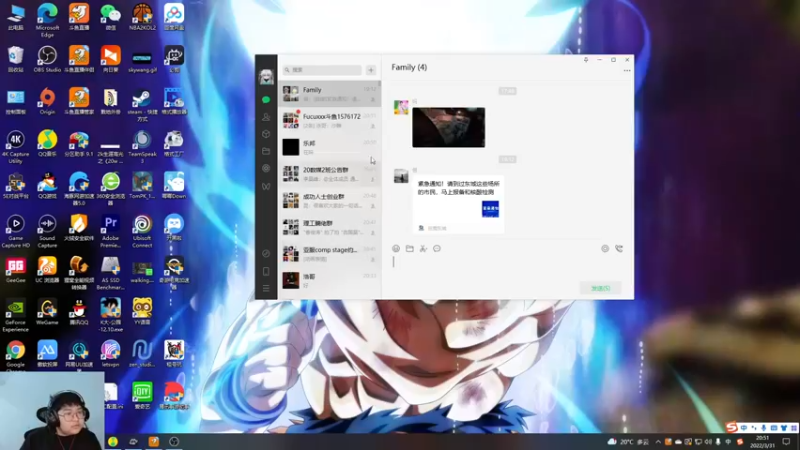The image size is (800, 450).
Task: Open the butterfly Channels icon in WeChat sidebar
Action: 266,187
